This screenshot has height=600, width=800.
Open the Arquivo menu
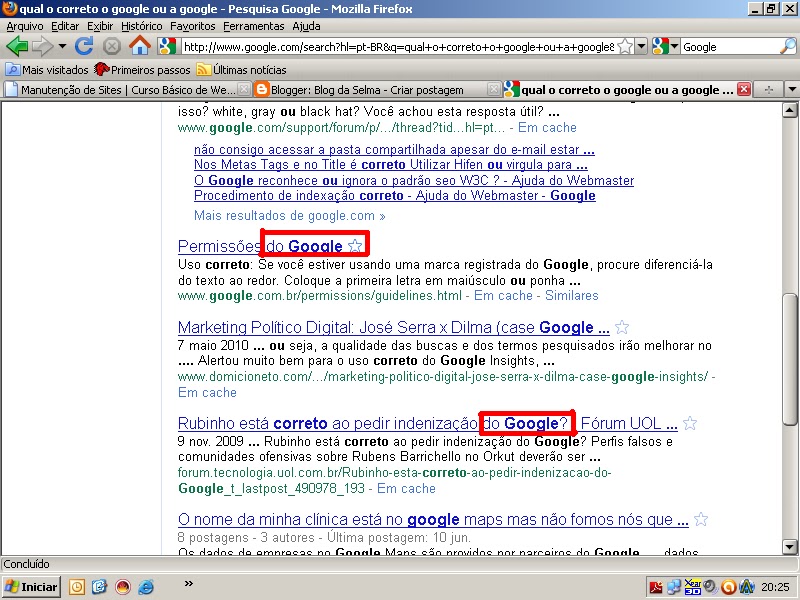25,26
